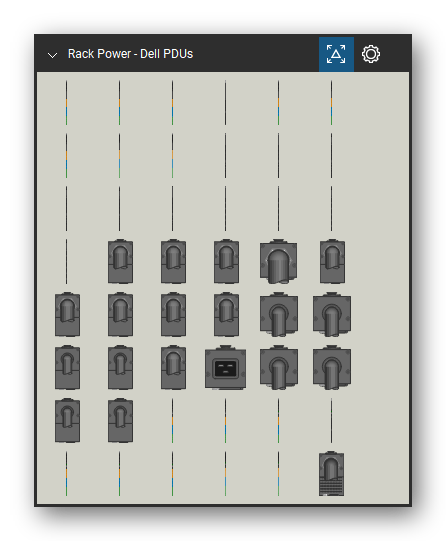This screenshot has height=541, width=446.
Task: Select the thin strip starting the fourth row
Action: (67, 262)
